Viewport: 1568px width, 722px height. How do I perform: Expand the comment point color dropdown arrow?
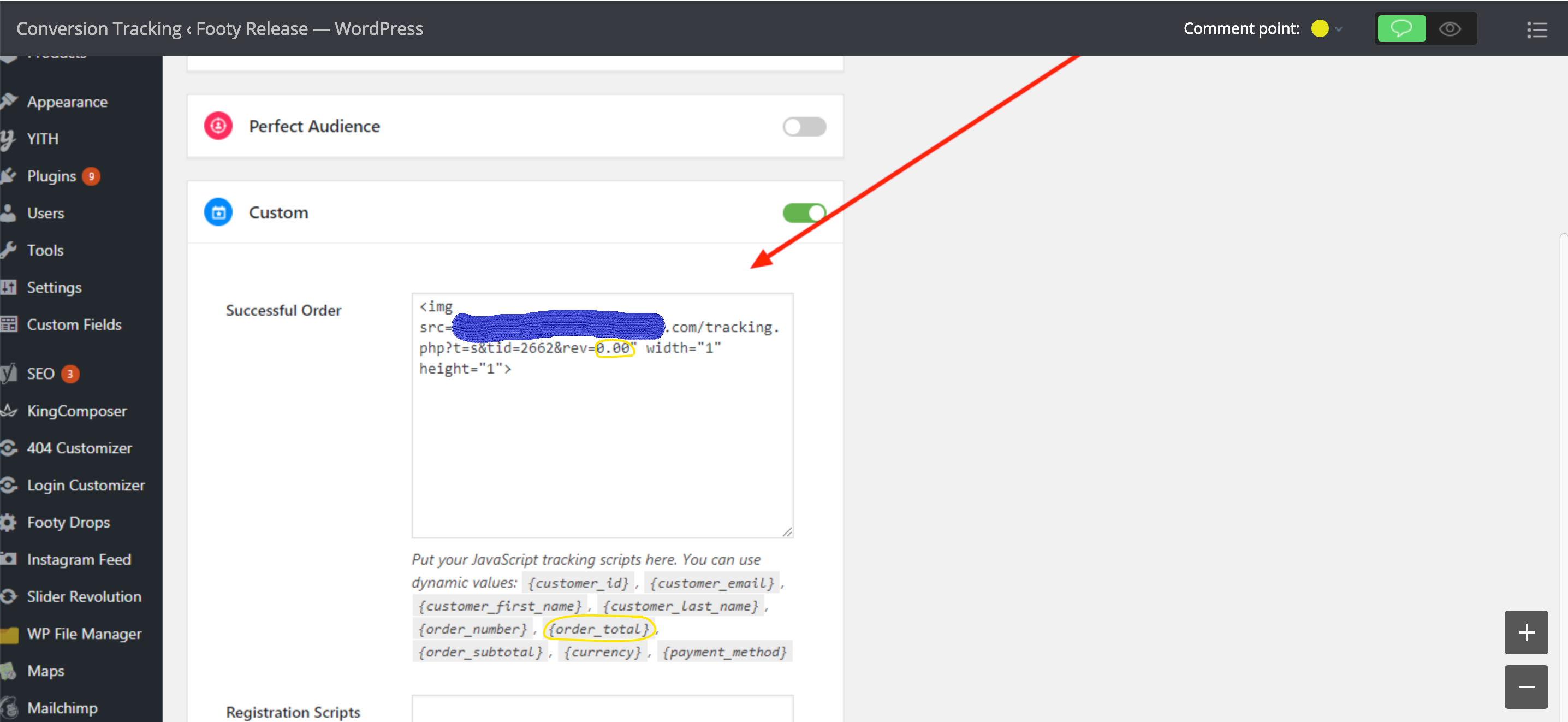1339,29
